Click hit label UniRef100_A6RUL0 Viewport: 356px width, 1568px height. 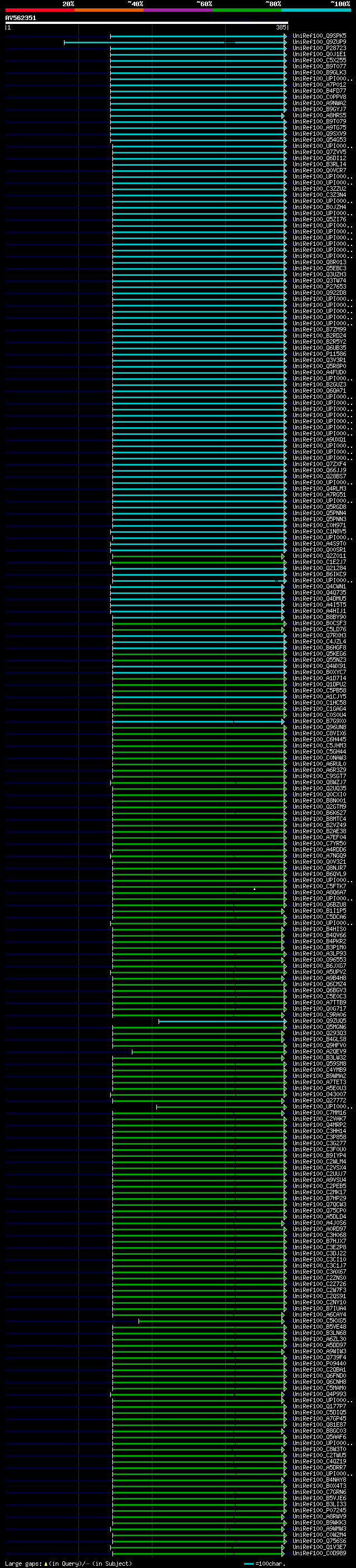pyautogui.click(x=319, y=764)
